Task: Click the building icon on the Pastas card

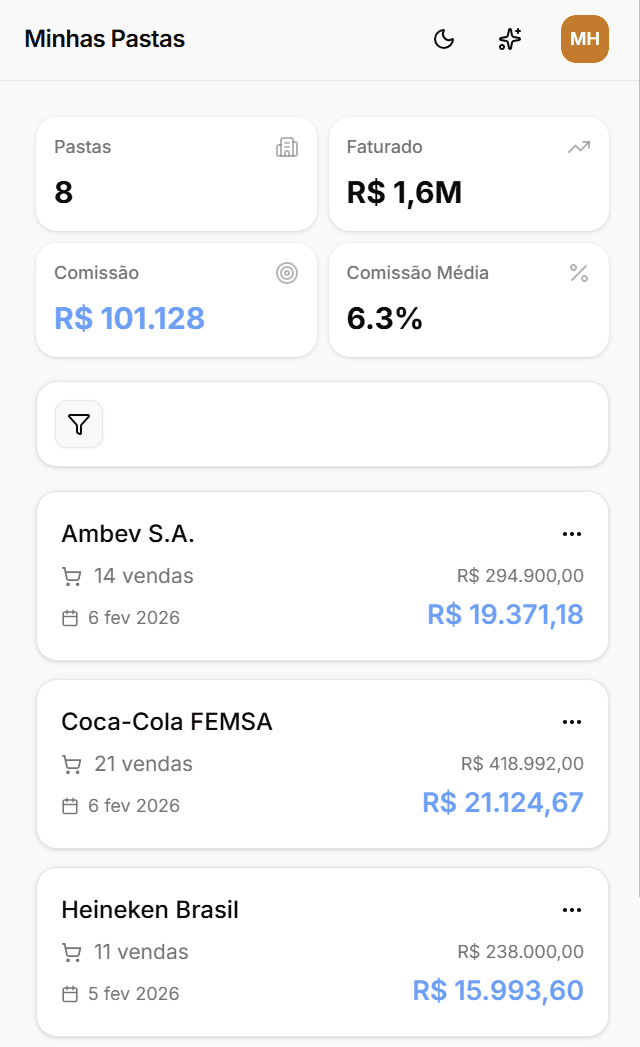Action: click(288, 146)
